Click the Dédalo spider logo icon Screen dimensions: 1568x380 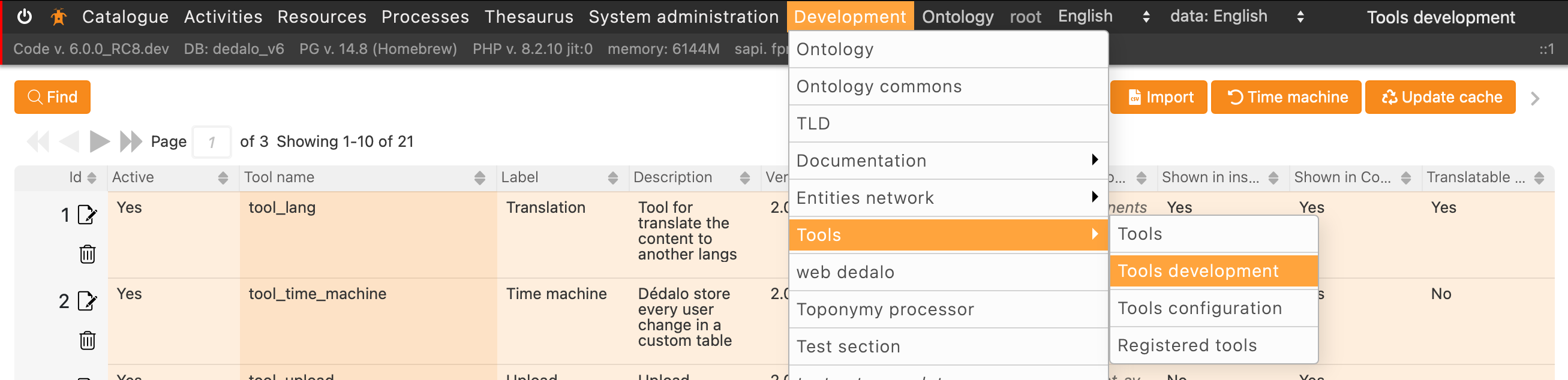[x=58, y=16]
